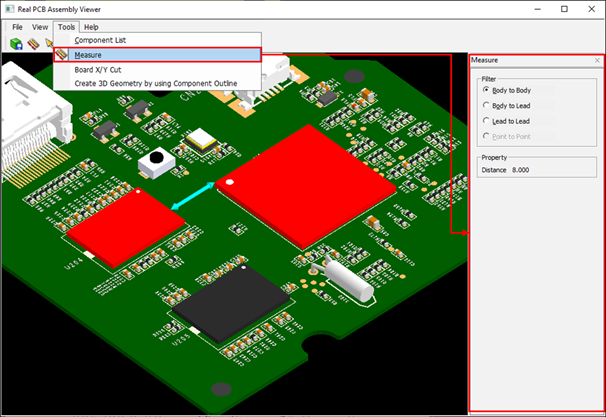Open the Help menu
606x417 pixels.
91,27
